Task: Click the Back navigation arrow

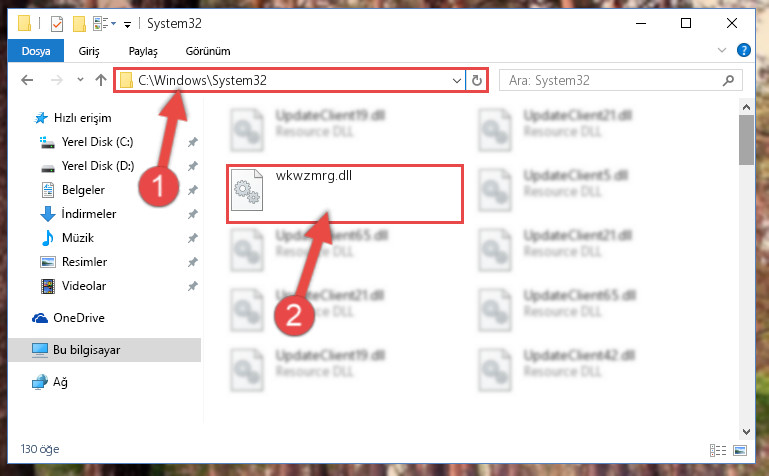Action: pyautogui.click(x=27, y=80)
